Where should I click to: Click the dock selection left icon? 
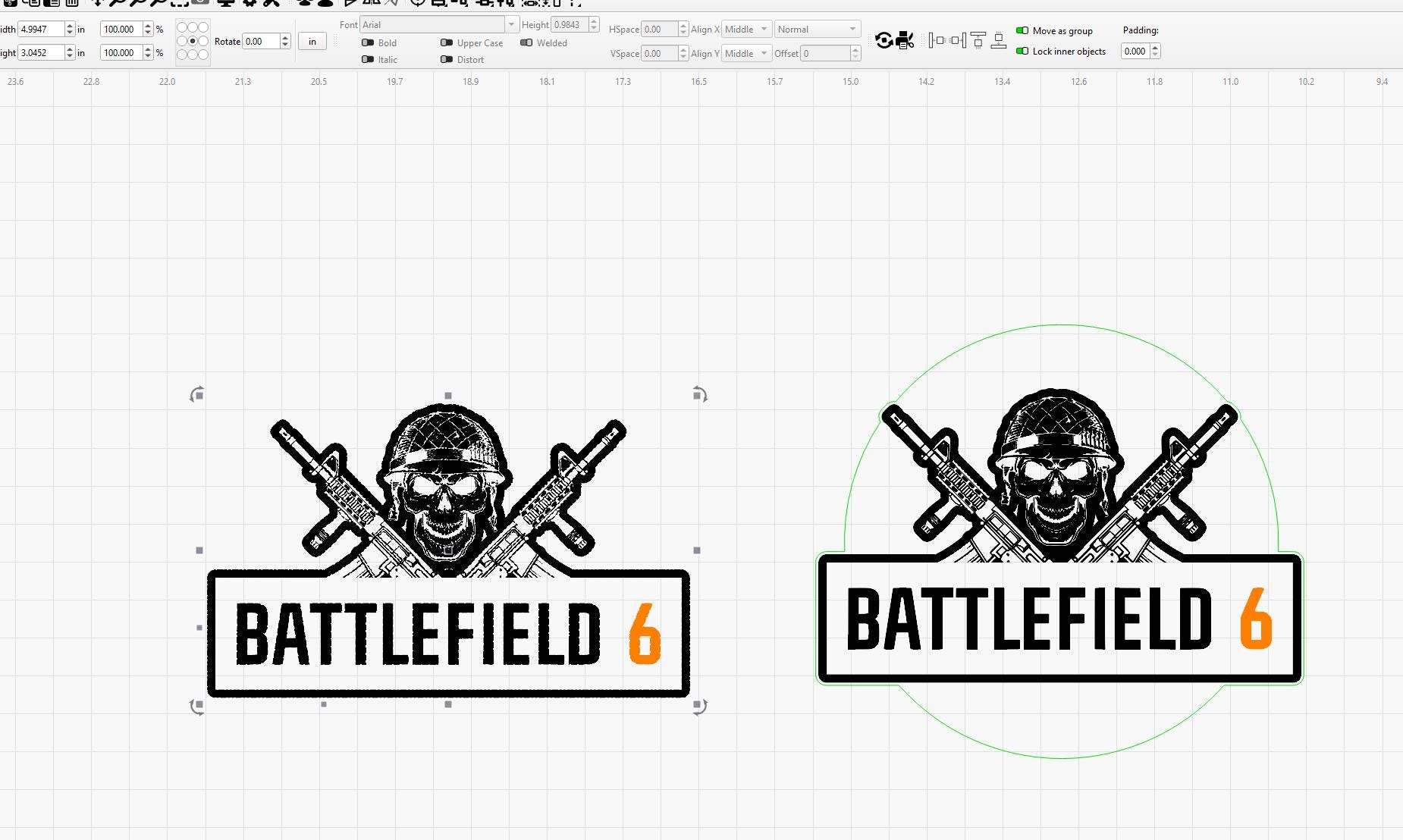point(937,40)
